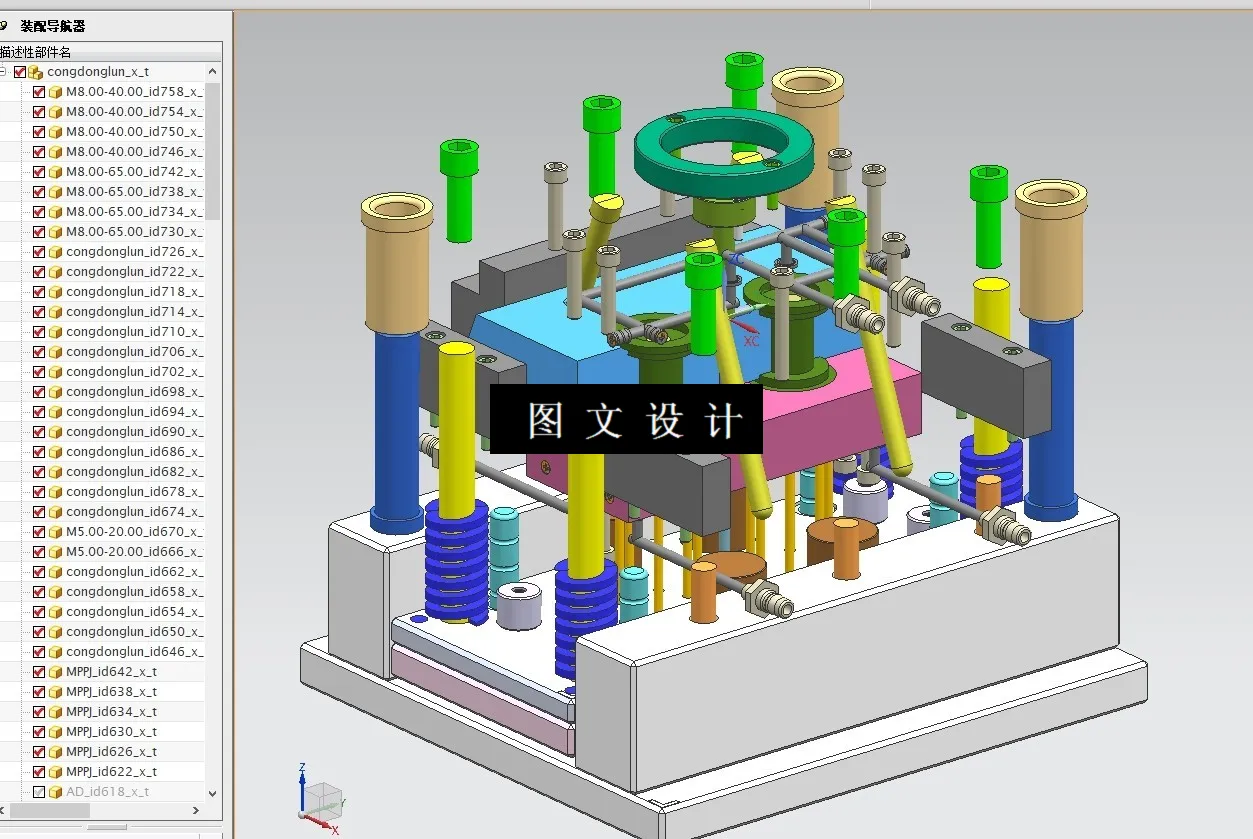This screenshot has width=1253, height=839.
Task: Click the component icon of congdonglun_id646_x_
Action: 55,651
